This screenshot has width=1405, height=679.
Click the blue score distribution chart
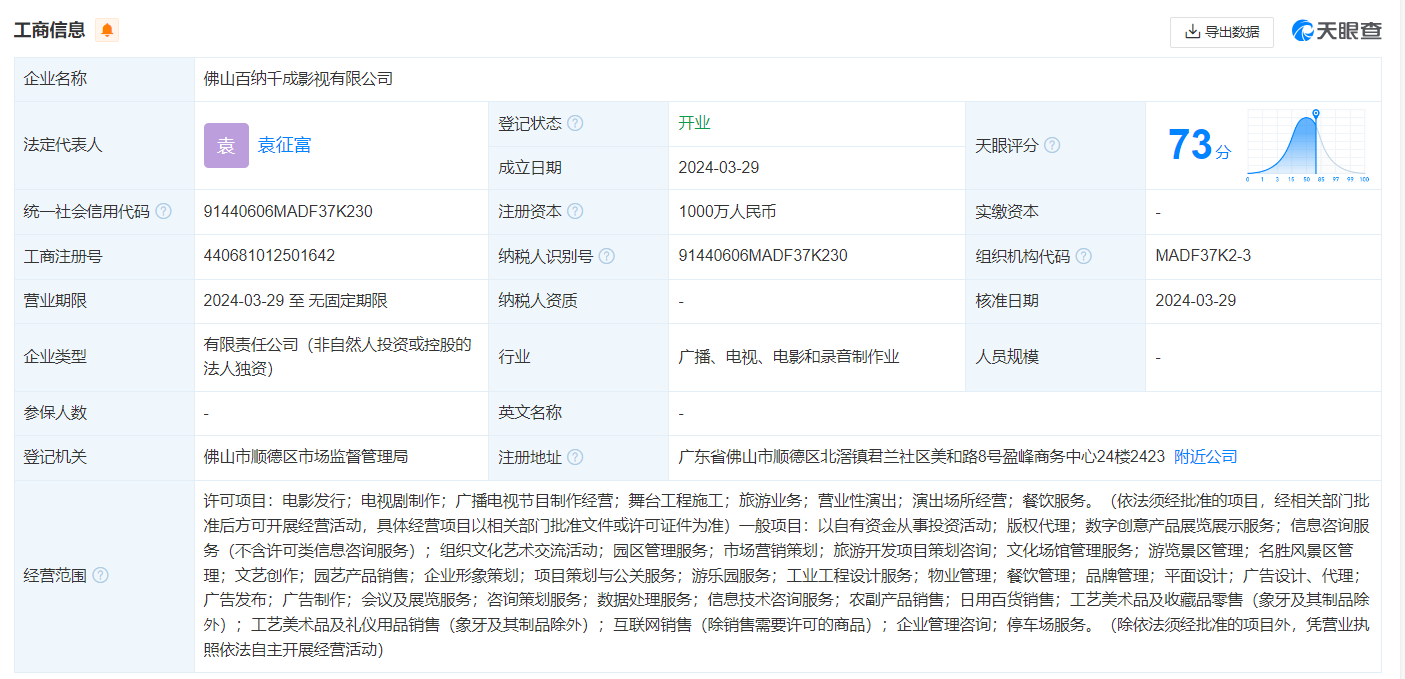[1306, 146]
